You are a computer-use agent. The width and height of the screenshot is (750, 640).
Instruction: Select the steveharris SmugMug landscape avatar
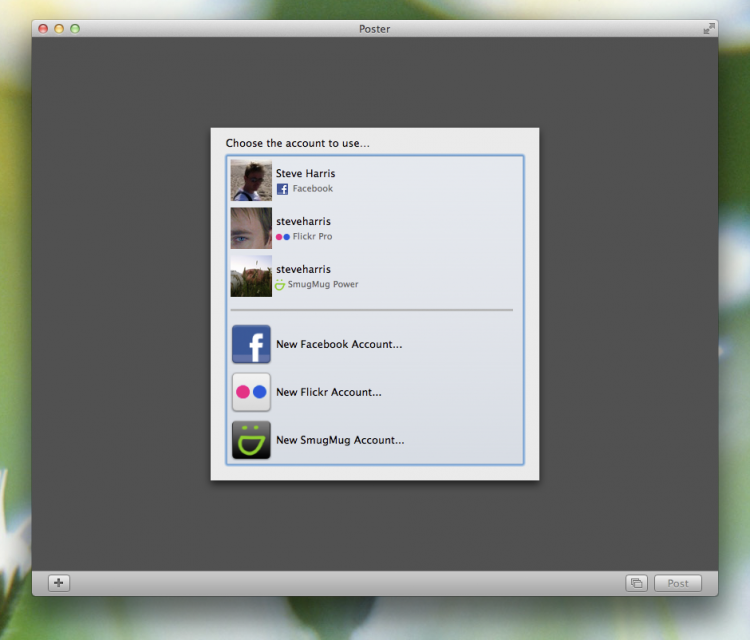point(251,276)
